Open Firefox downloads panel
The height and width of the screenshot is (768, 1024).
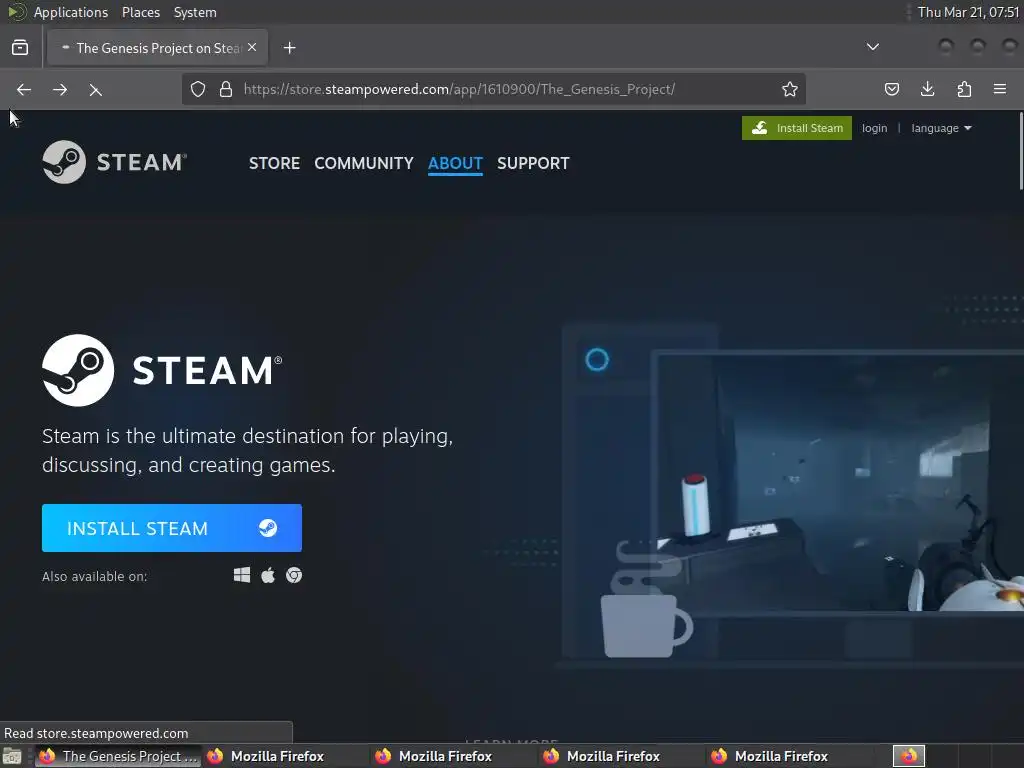(x=927, y=89)
